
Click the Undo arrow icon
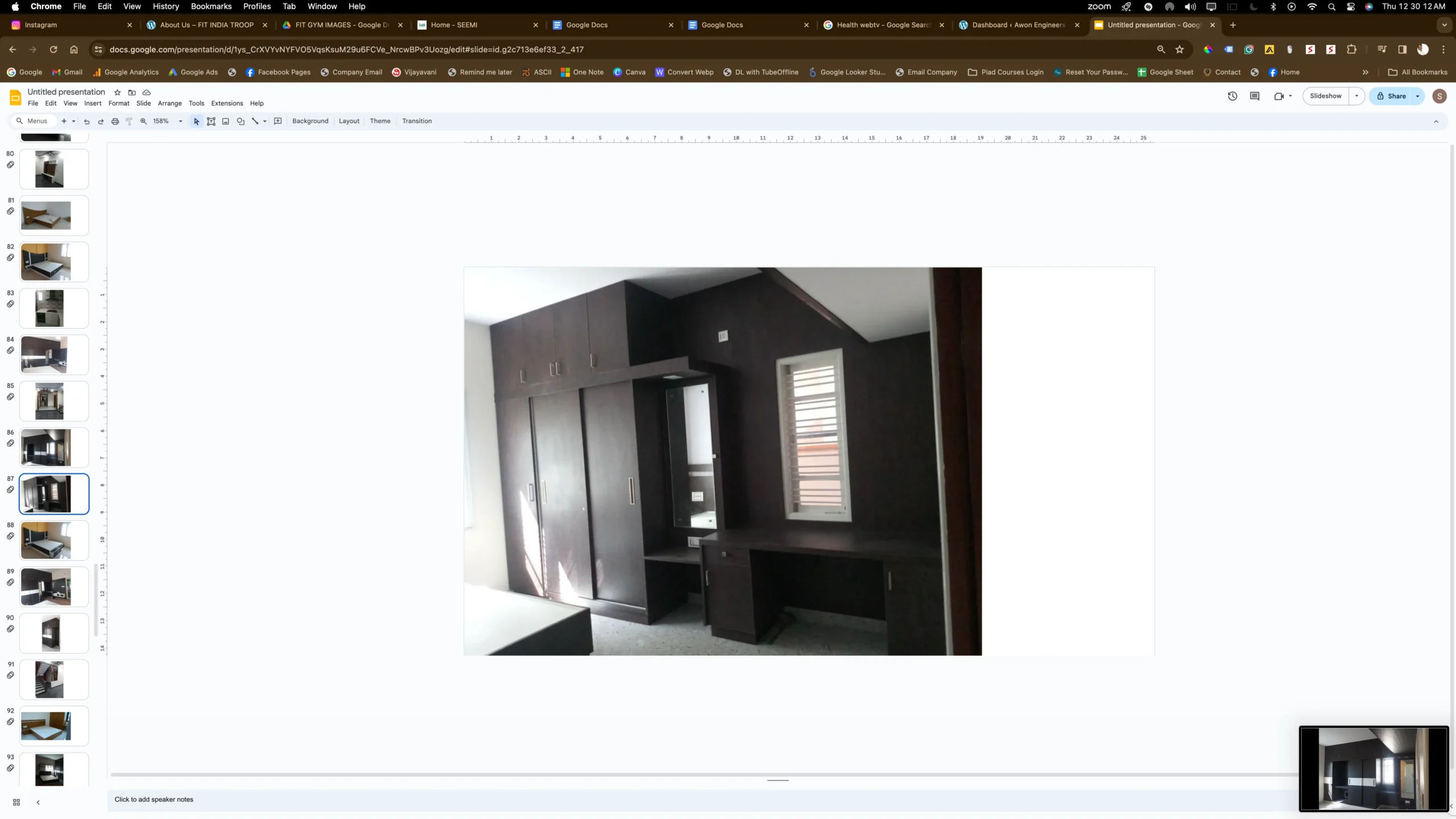(x=86, y=121)
